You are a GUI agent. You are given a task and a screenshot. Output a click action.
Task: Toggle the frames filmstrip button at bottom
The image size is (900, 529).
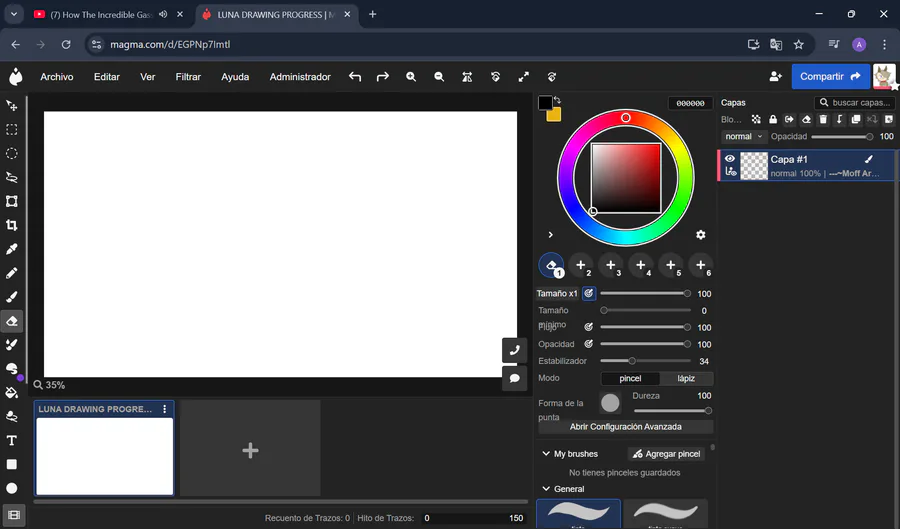point(14,515)
